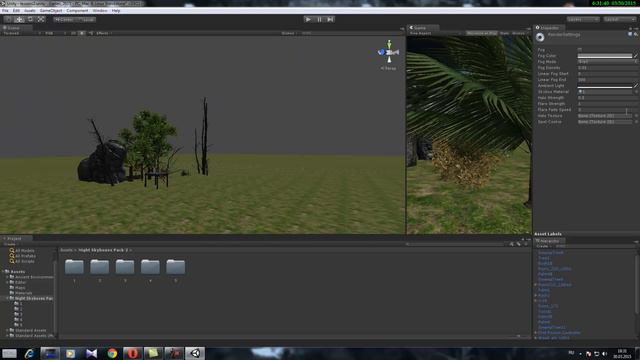This screenshot has height=360, width=640.
Task: Click the scene orientation gizmo
Action: coord(389,52)
